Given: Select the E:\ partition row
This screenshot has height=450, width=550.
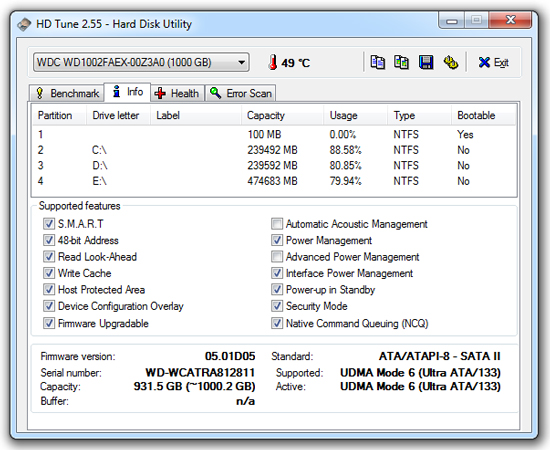Looking at the screenshot, I should (274, 181).
